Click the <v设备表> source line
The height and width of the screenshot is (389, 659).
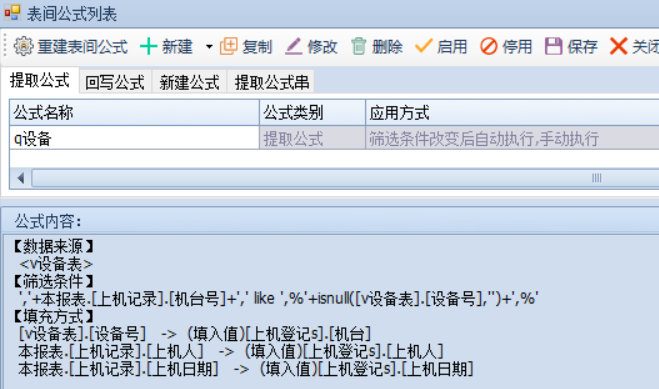pyautogui.click(x=56, y=264)
